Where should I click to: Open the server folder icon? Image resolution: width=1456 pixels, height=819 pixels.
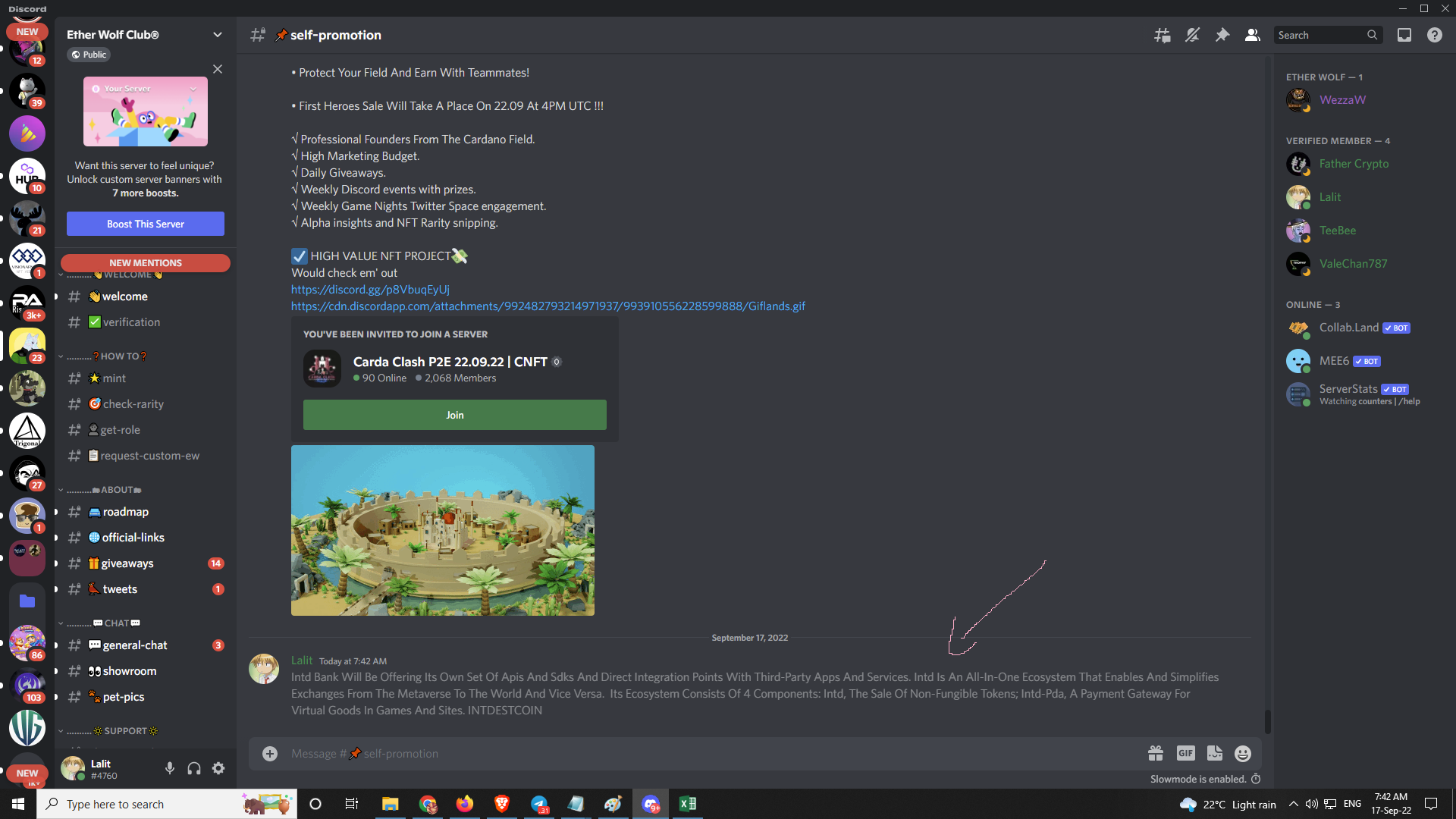click(x=27, y=601)
